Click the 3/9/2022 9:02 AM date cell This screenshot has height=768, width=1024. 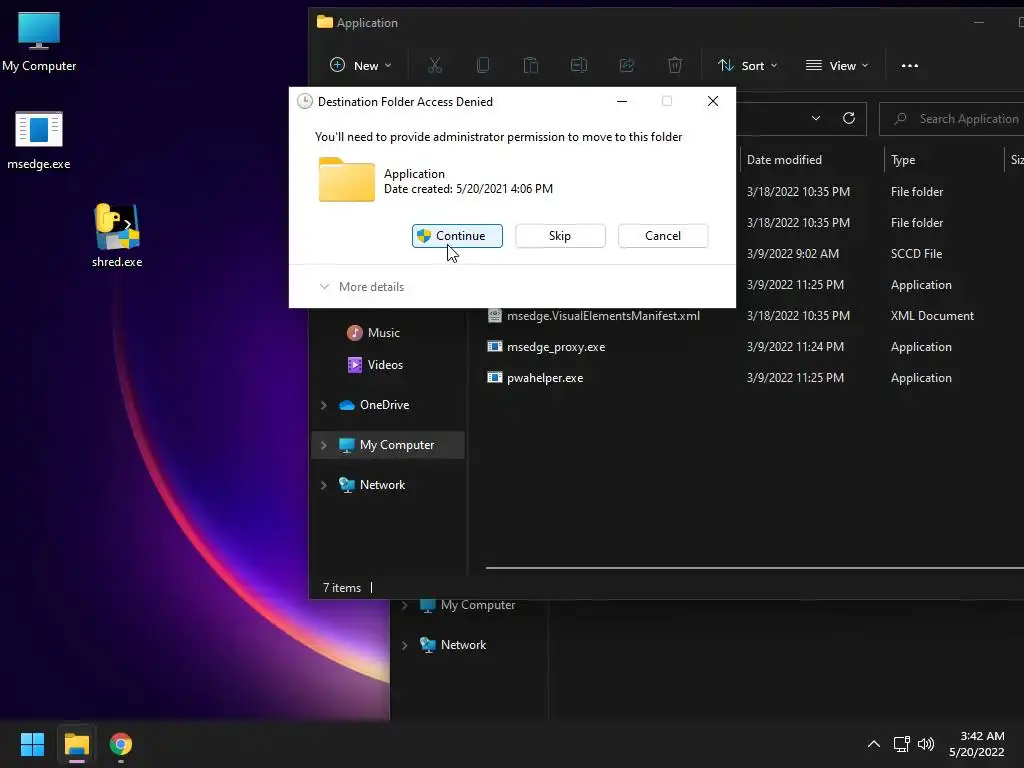tap(793, 253)
